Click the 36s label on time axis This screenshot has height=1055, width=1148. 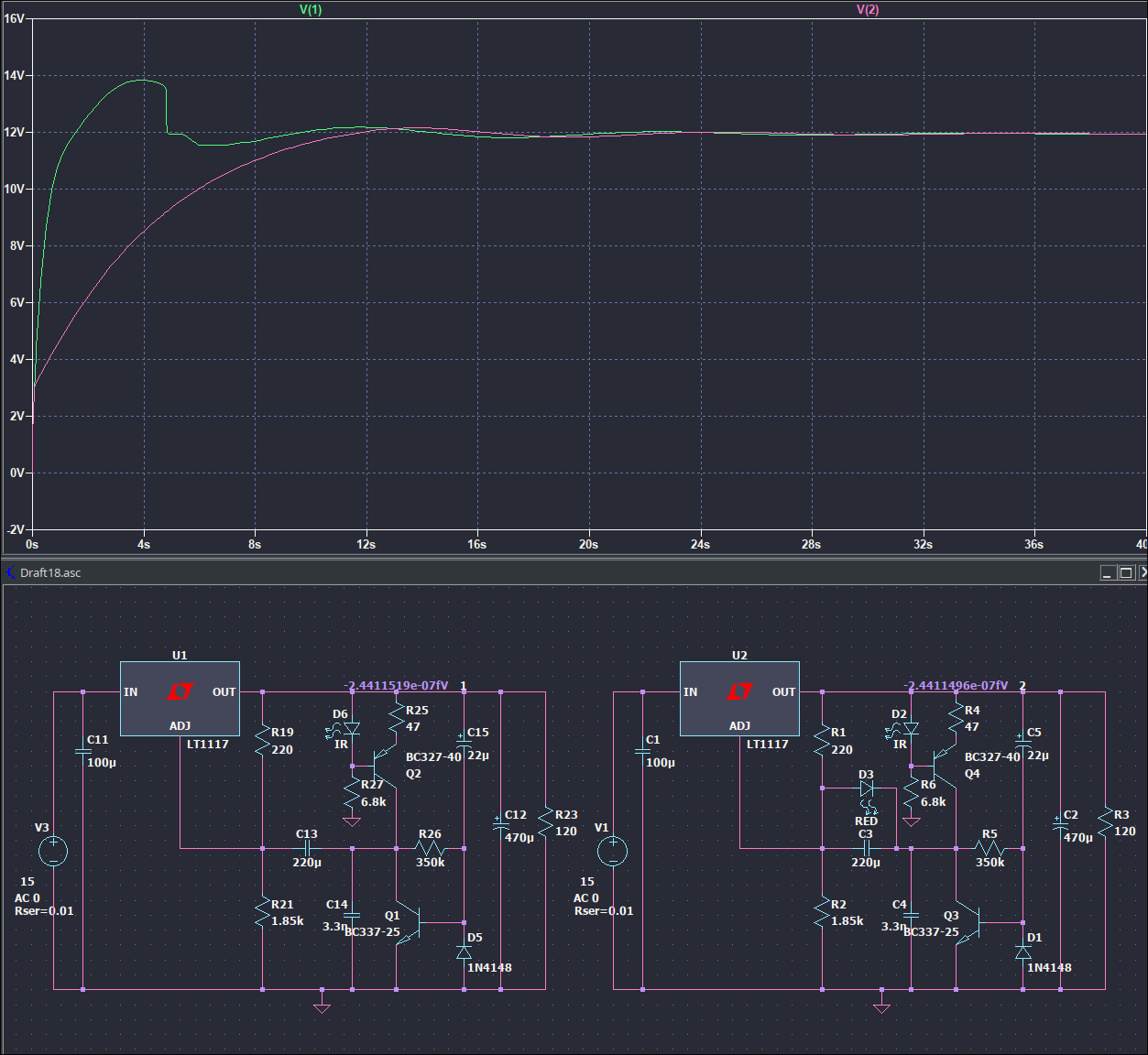(1034, 544)
